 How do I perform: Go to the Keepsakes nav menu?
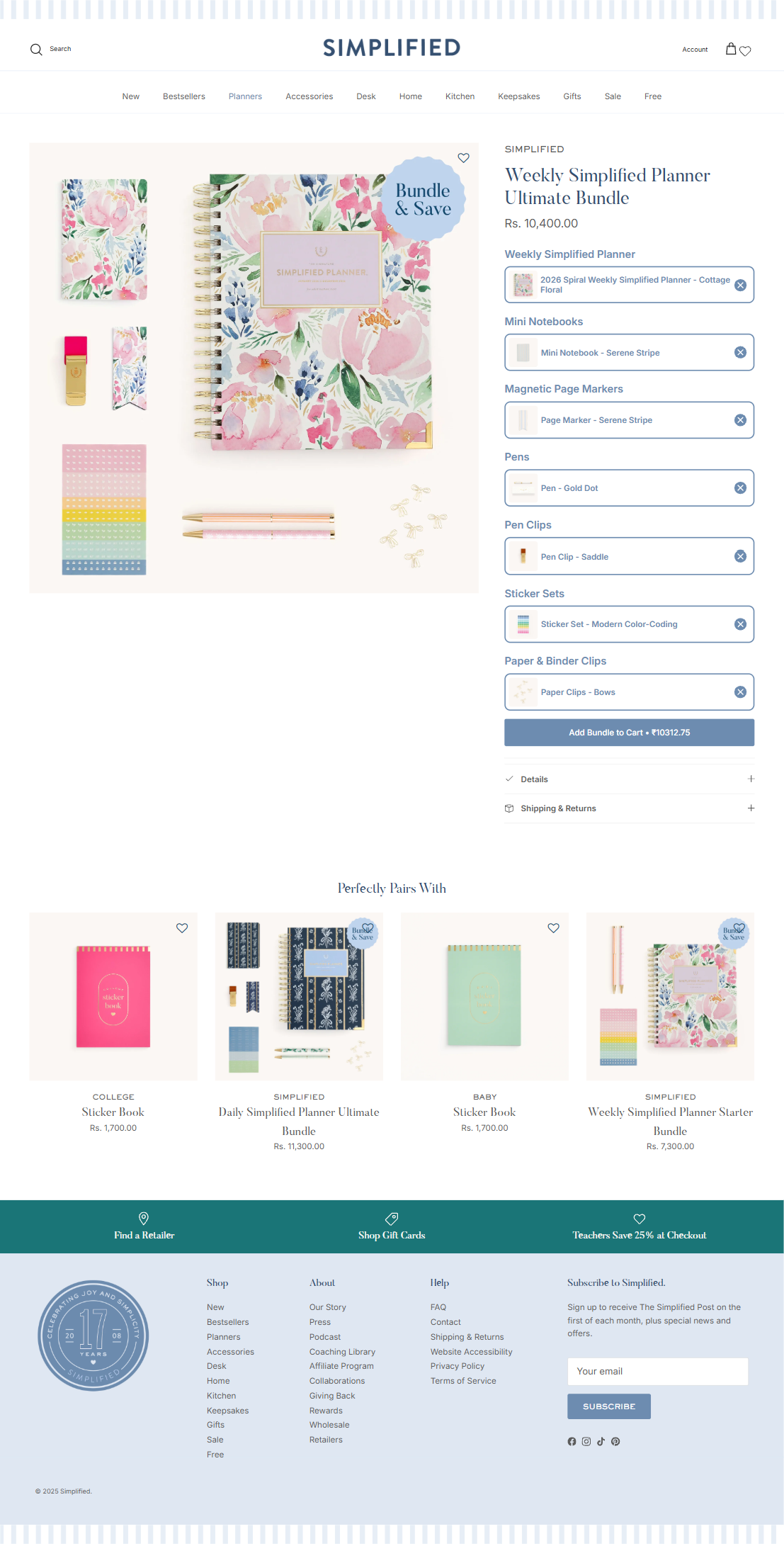(518, 96)
